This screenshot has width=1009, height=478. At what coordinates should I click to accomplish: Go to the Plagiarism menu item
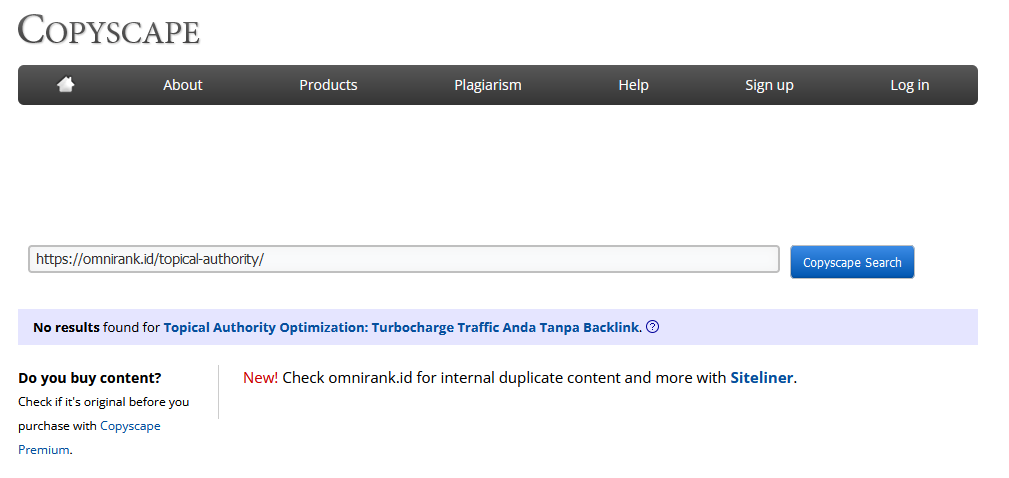488,85
